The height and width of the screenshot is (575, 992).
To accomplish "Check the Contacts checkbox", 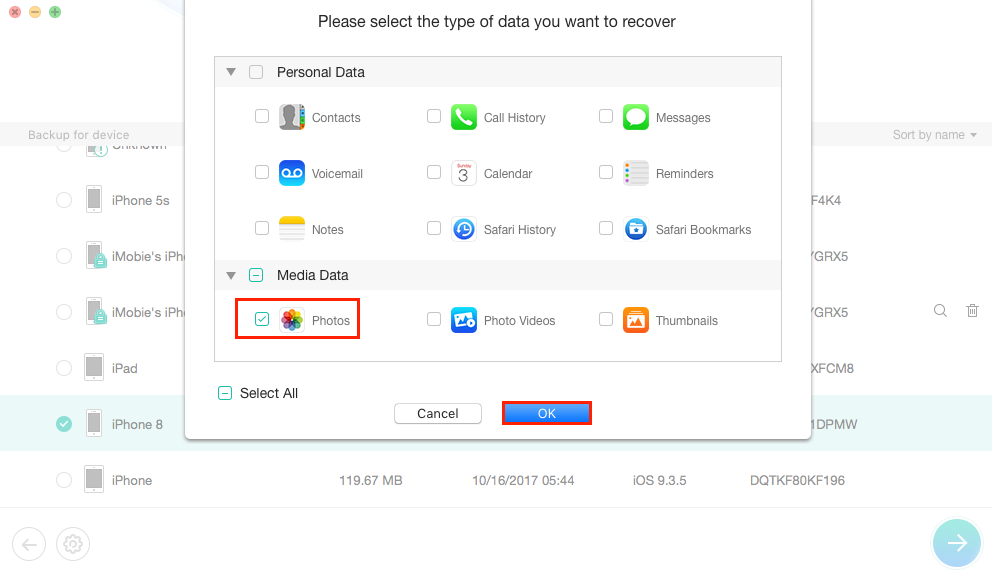I will pos(262,116).
